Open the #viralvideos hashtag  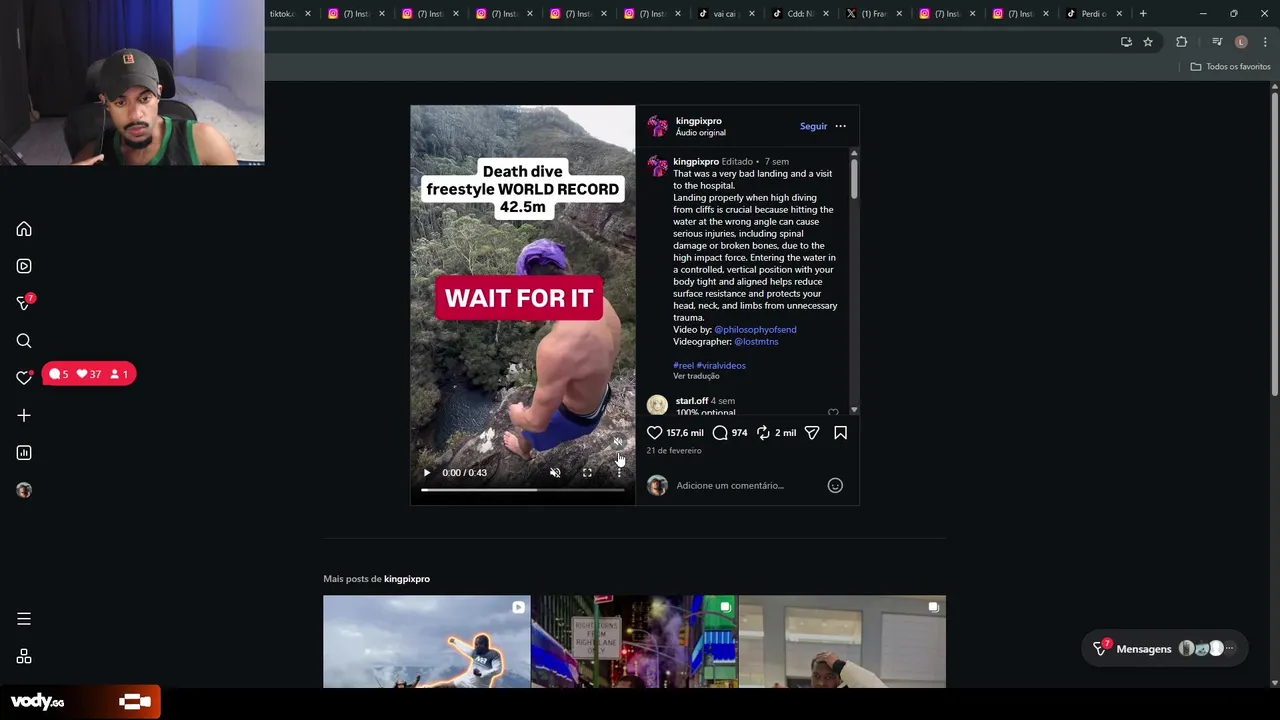pos(721,366)
